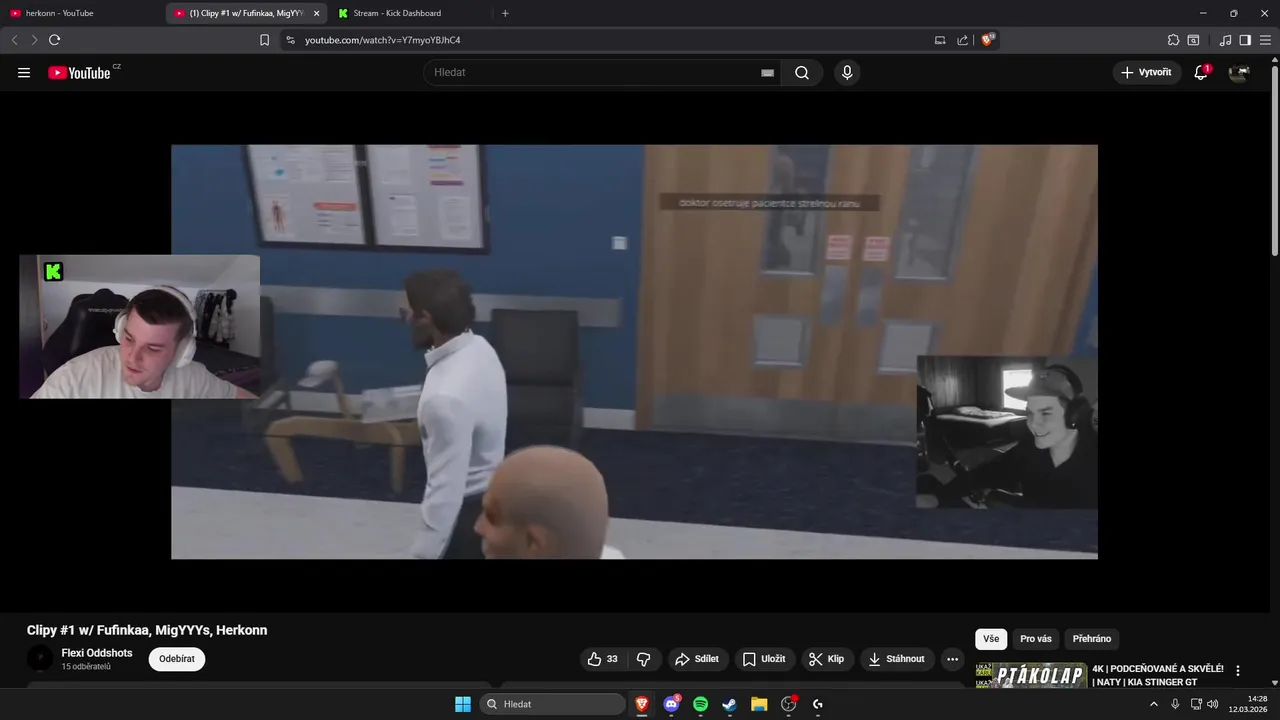The width and height of the screenshot is (1280, 720).
Task: Open the tab search toolbar icon
Action: click(1193, 40)
